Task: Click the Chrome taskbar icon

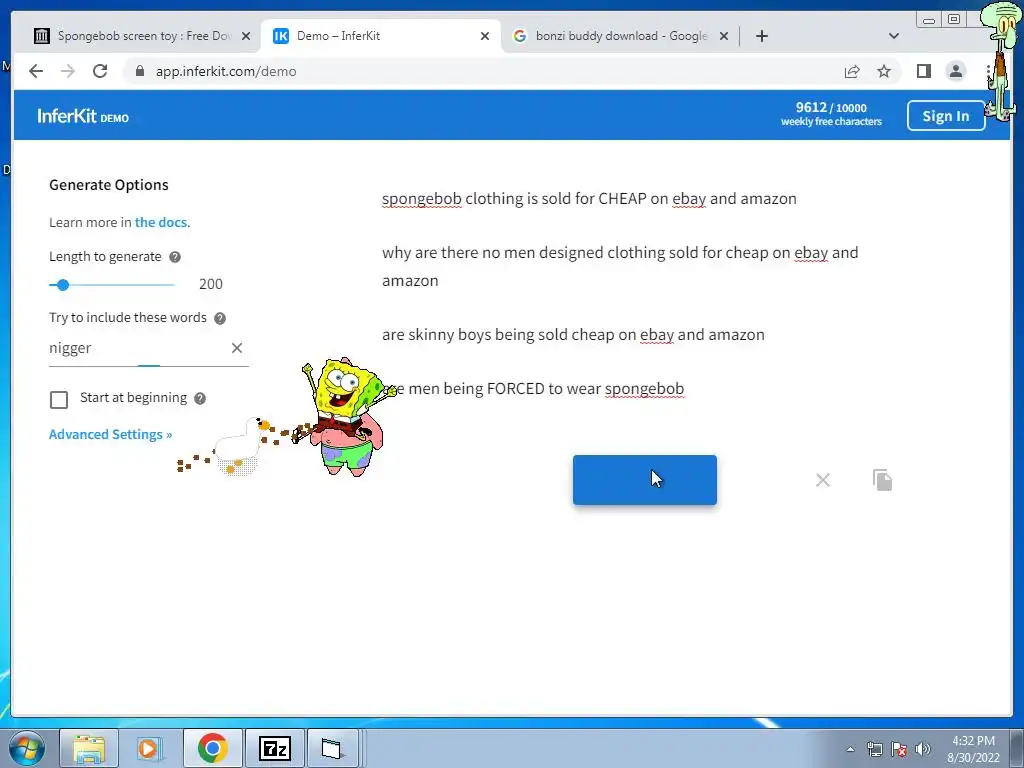Action: click(212, 748)
